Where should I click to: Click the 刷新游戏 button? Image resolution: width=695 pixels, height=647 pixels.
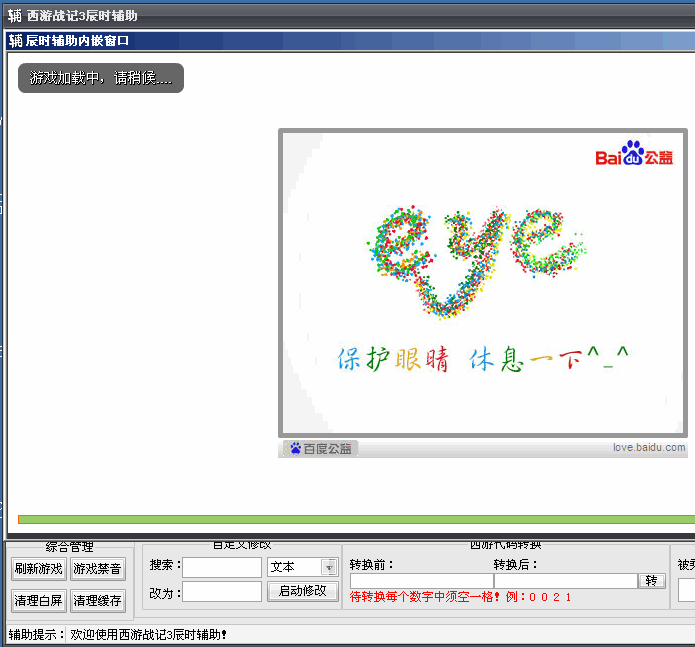tap(38, 569)
